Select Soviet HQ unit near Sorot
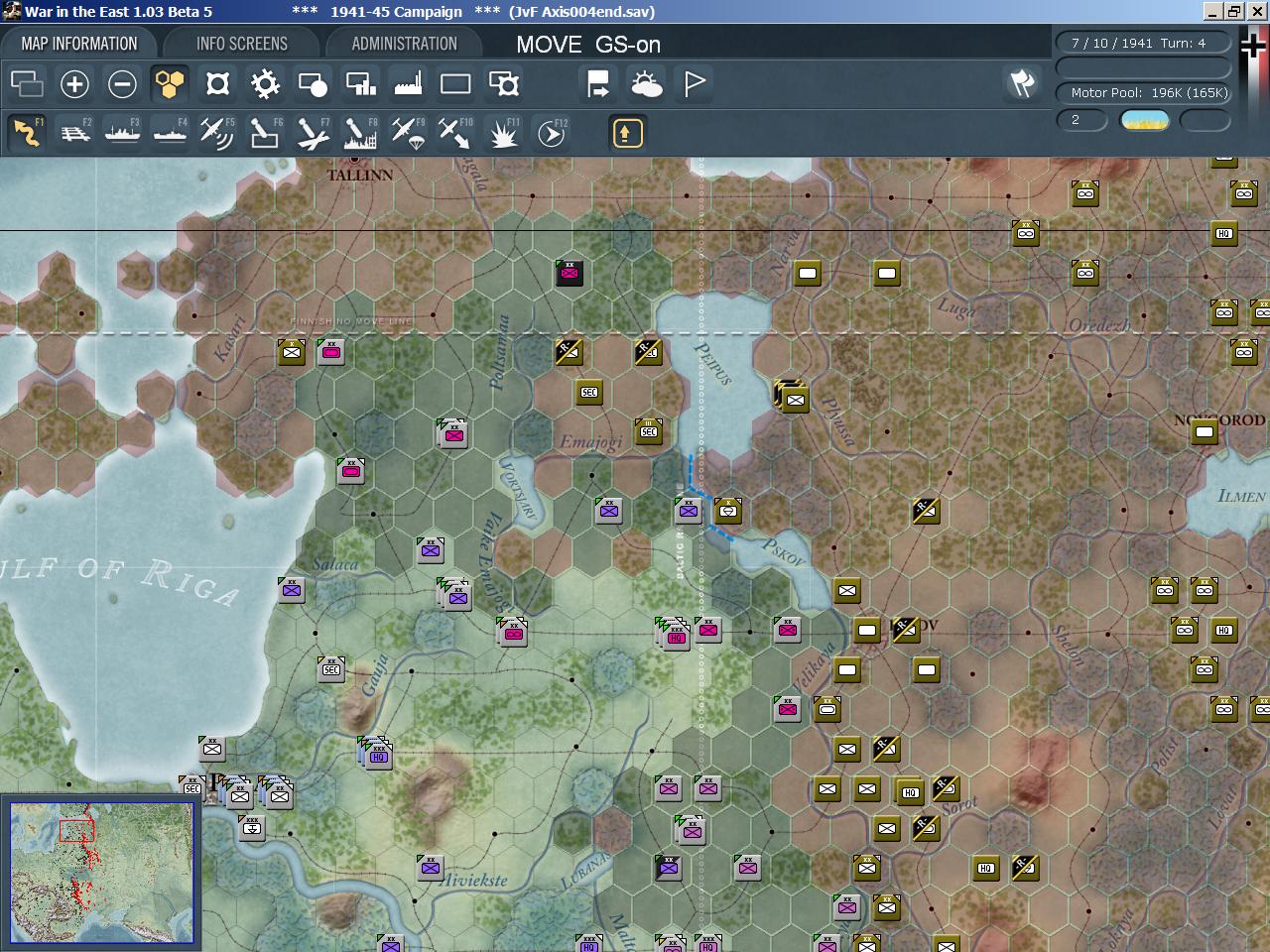This screenshot has width=1270, height=952. coord(910,791)
